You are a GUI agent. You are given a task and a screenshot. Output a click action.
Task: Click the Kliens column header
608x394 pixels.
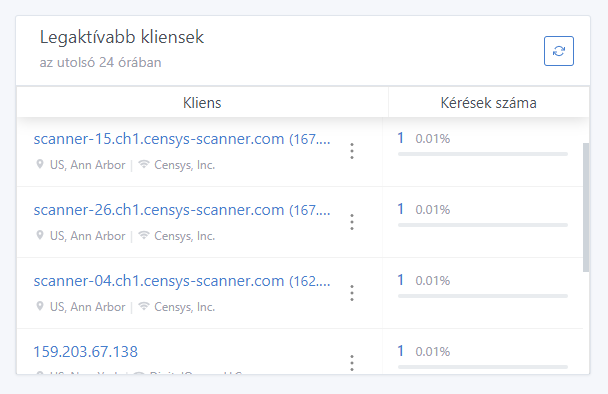(x=202, y=103)
